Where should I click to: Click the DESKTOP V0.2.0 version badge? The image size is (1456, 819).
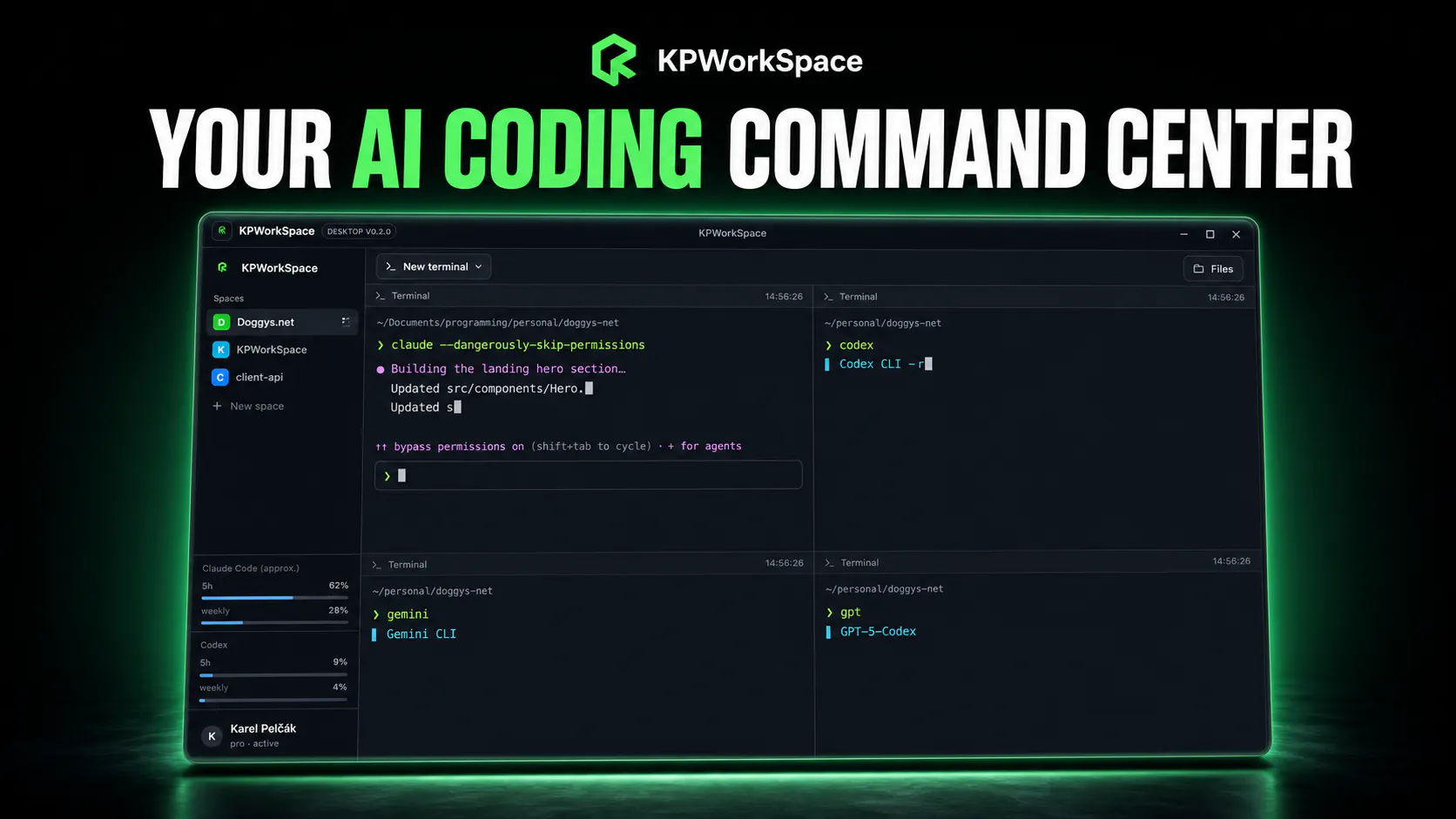pyautogui.click(x=359, y=232)
